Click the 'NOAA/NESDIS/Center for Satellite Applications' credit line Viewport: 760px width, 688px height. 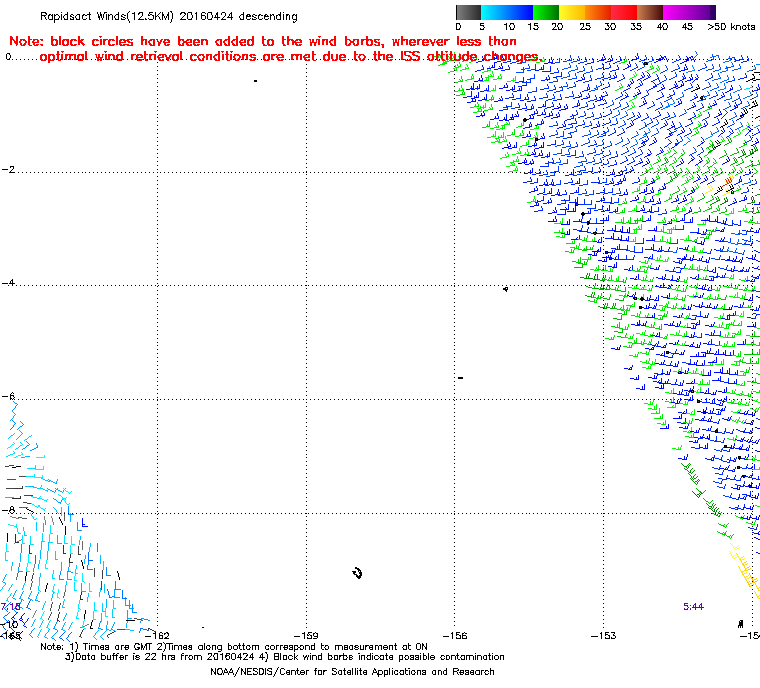pyautogui.click(x=352, y=672)
